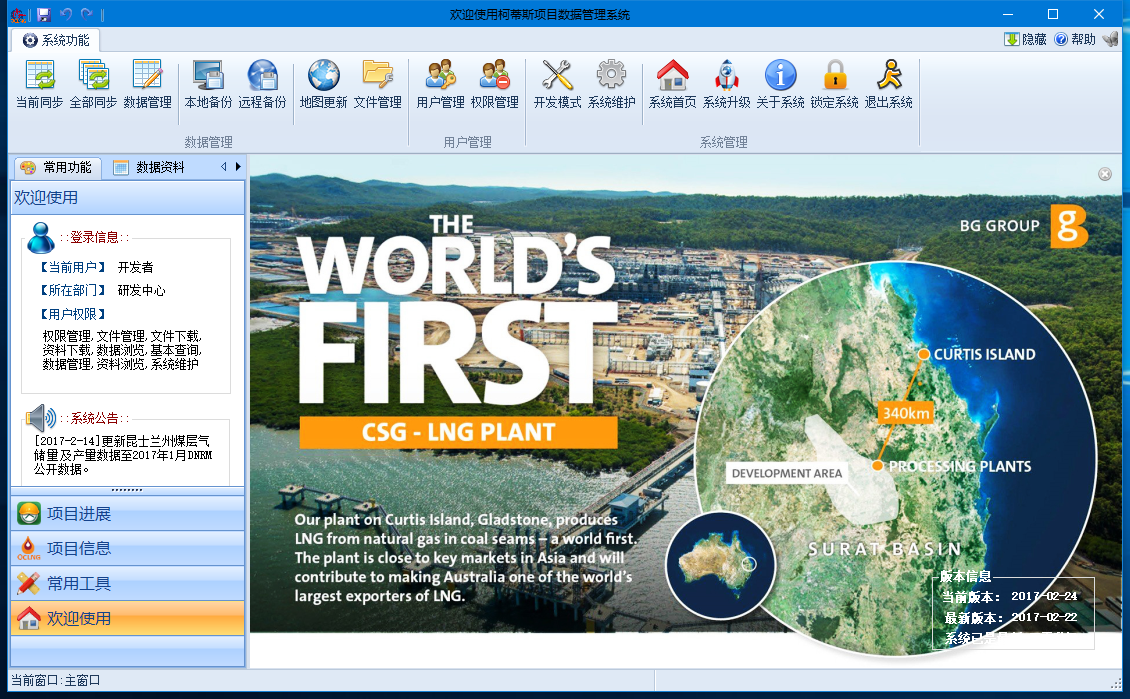The height and width of the screenshot is (699, 1130).
Task: Click the 隐藏 ribbon button
Action: (x=1025, y=39)
